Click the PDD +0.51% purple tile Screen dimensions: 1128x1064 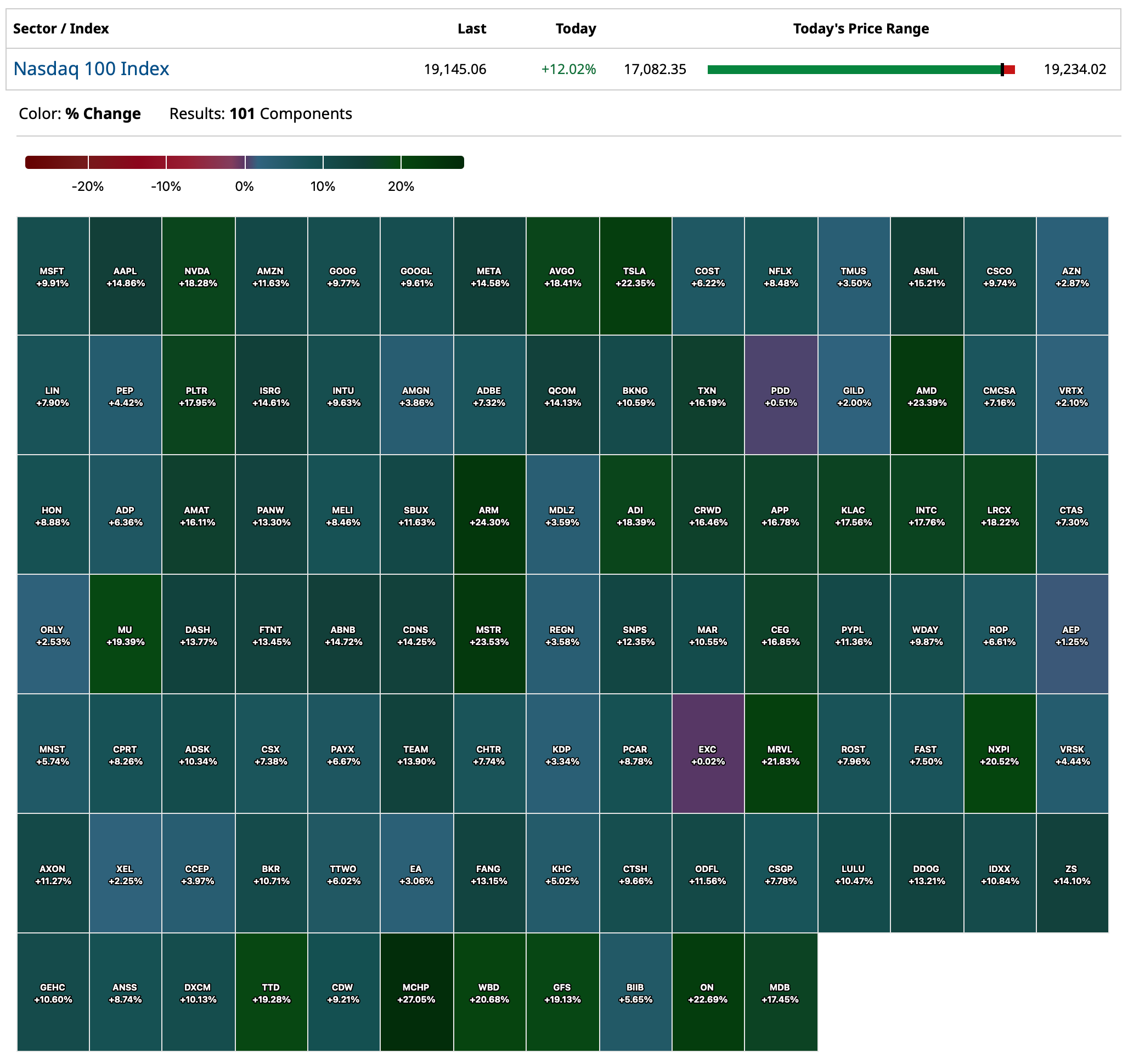click(x=780, y=395)
